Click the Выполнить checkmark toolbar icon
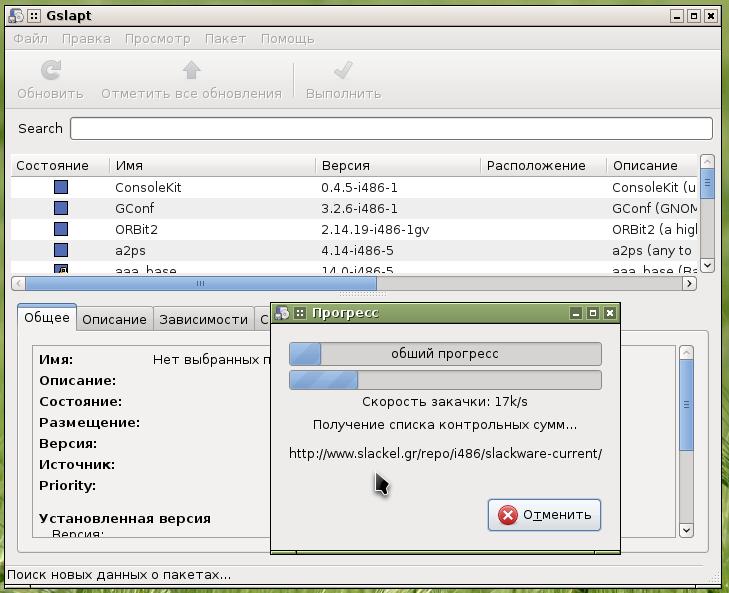Image resolution: width=729 pixels, height=593 pixels. pos(343,70)
